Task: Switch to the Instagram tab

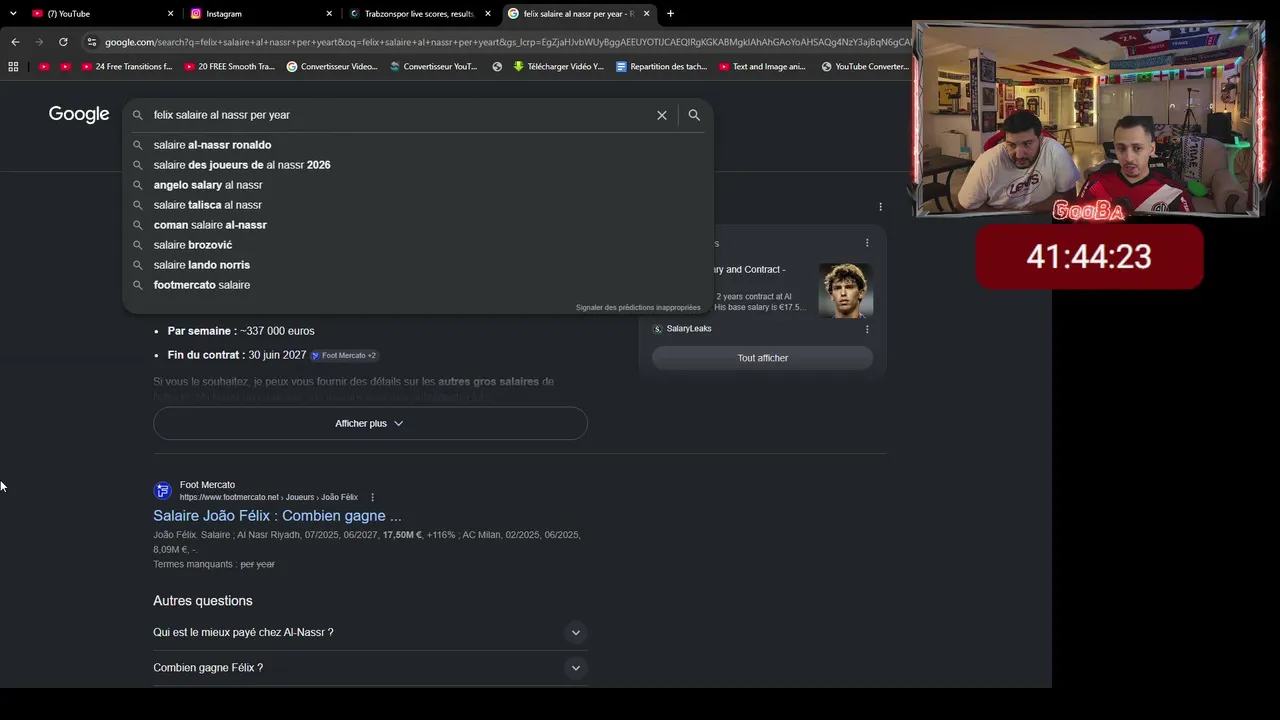Action: (x=260, y=14)
